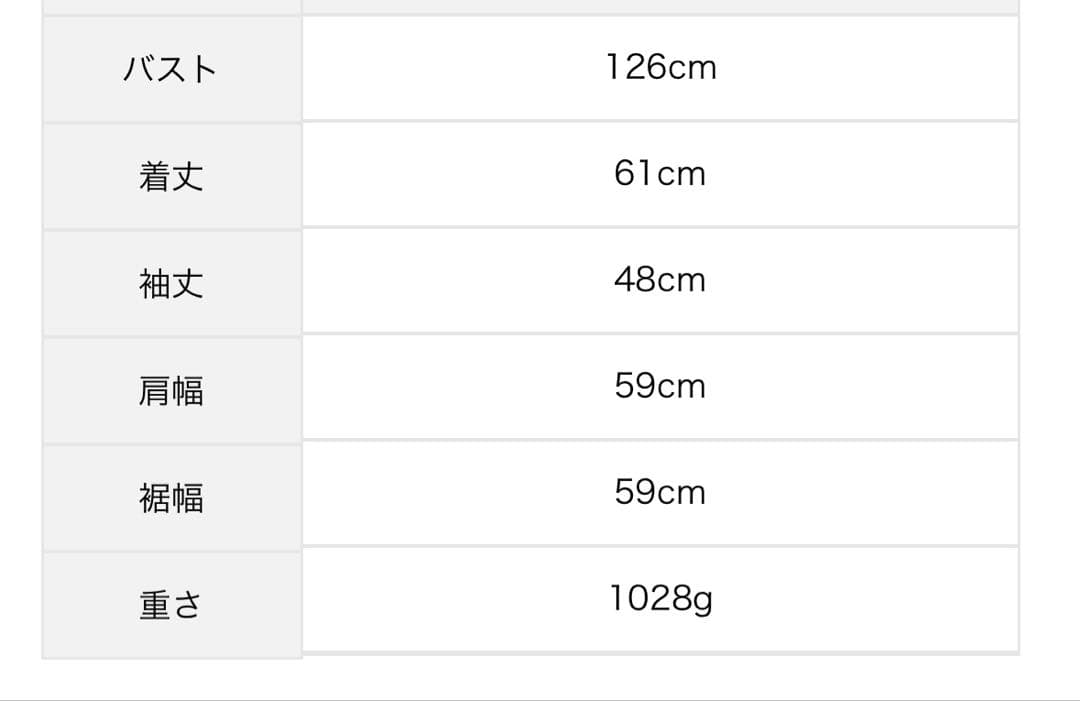The height and width of the screenshot is (701, 1080).
Task: Click the "cm" unit text after 126
Action: point(692,68)
